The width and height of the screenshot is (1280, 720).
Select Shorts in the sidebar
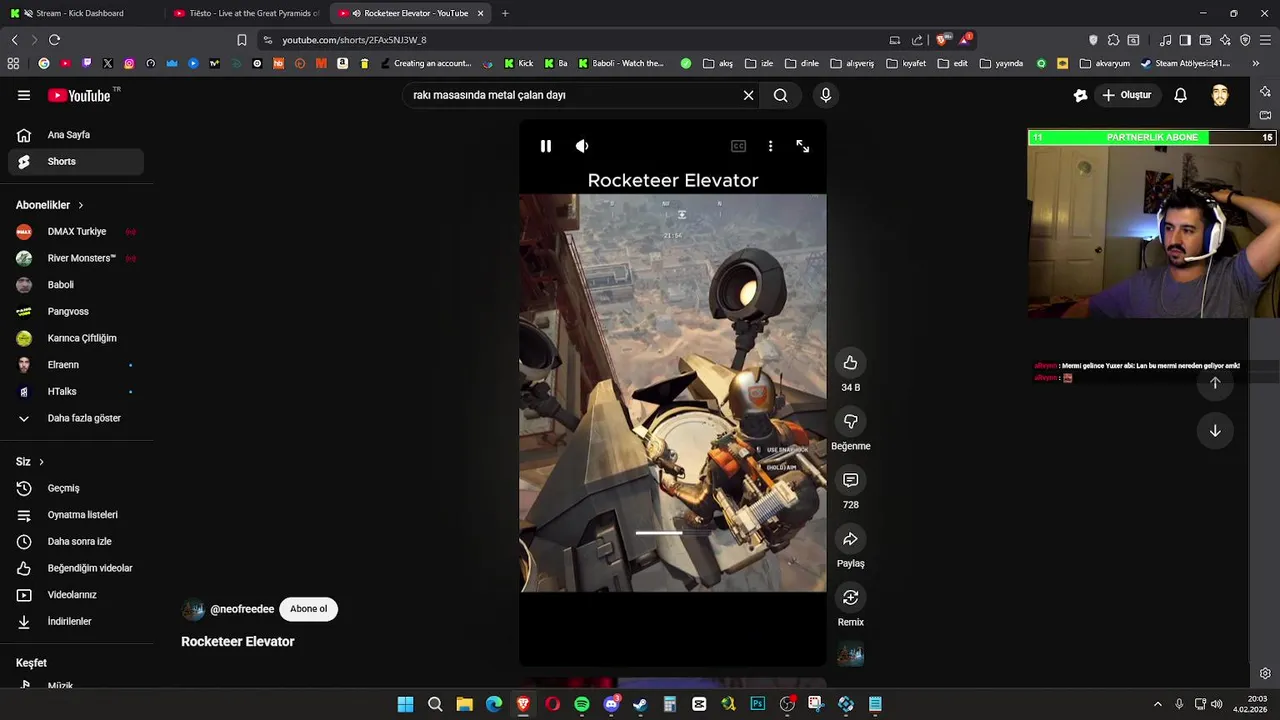(x=76, y=161)
